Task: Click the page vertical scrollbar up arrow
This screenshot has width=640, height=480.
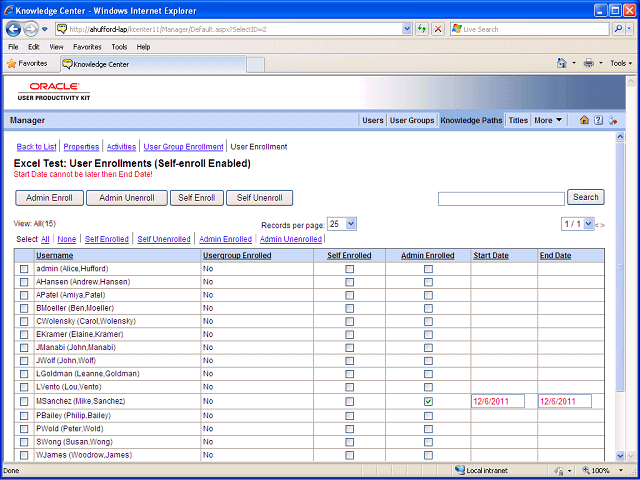Action: (x=620, y=137)
